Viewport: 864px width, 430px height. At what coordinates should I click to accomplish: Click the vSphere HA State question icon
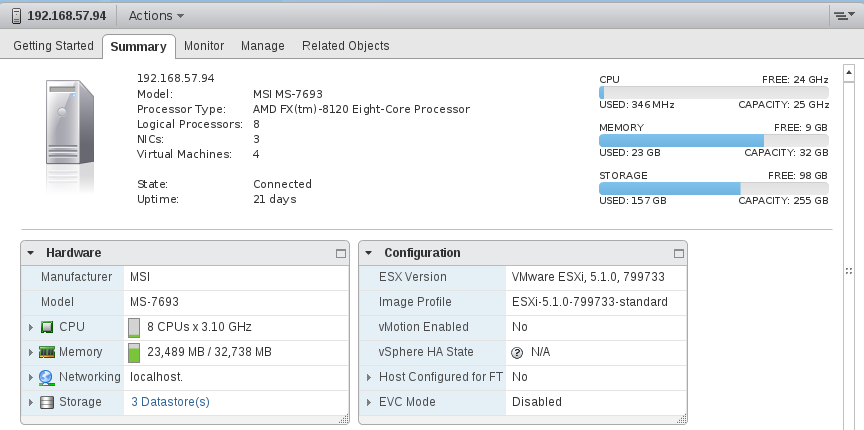(x=517, y=352)
